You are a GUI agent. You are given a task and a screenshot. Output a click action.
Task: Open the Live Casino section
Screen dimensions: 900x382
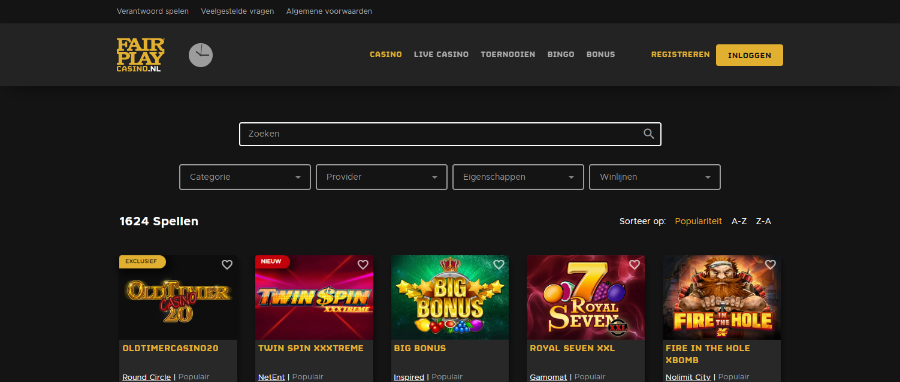pos(441,54)
